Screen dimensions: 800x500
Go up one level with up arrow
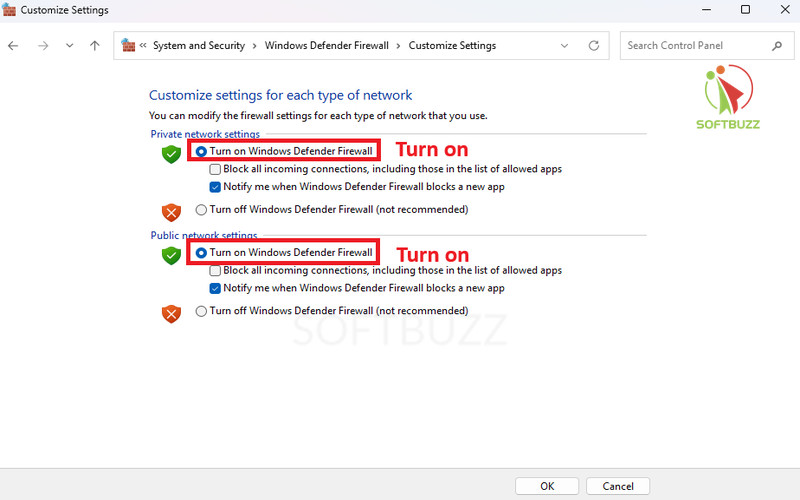coord(95,46)
